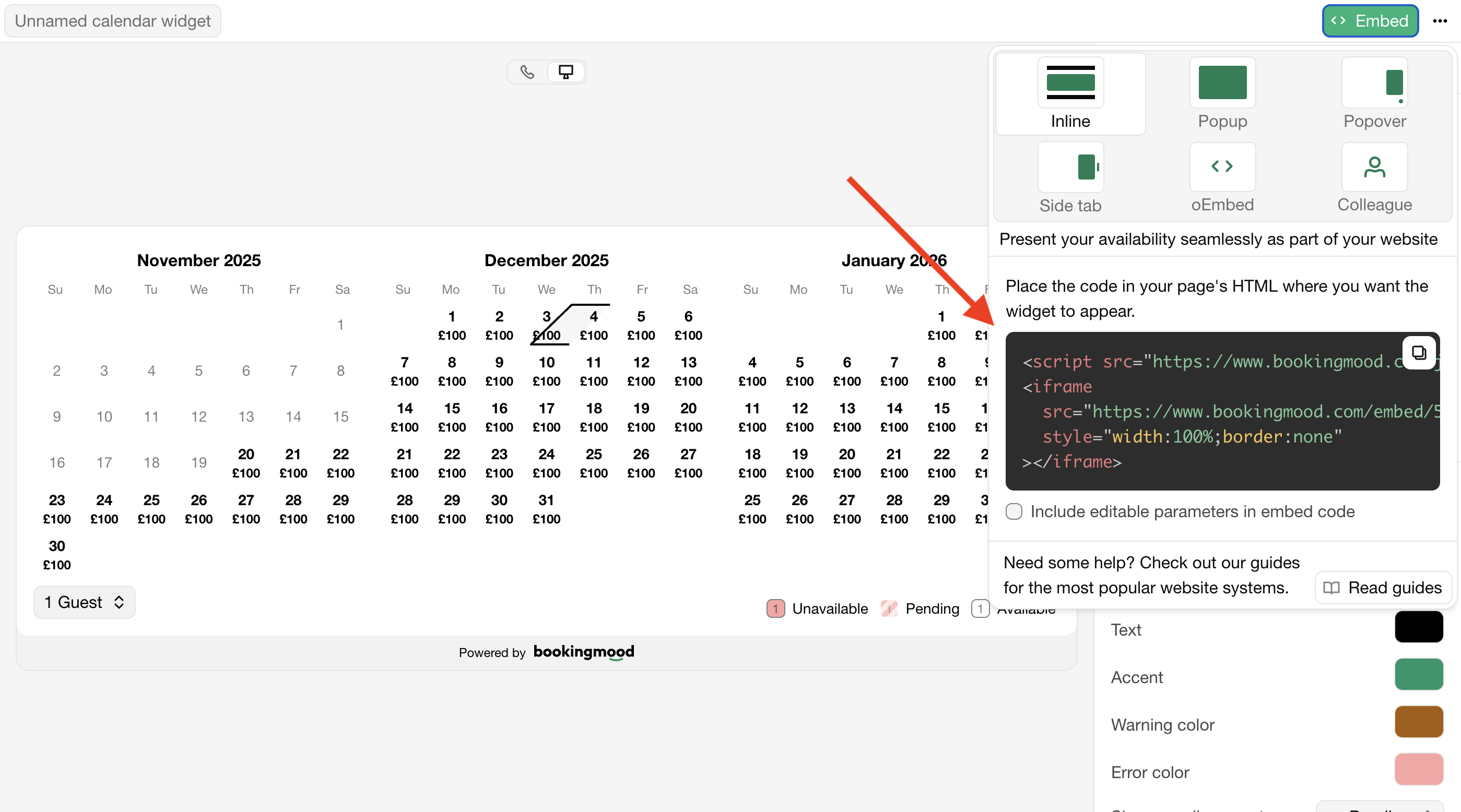Switch to mobile phone preview
The height and width of the screenshot is (812, 1461).
coord(527,72)
